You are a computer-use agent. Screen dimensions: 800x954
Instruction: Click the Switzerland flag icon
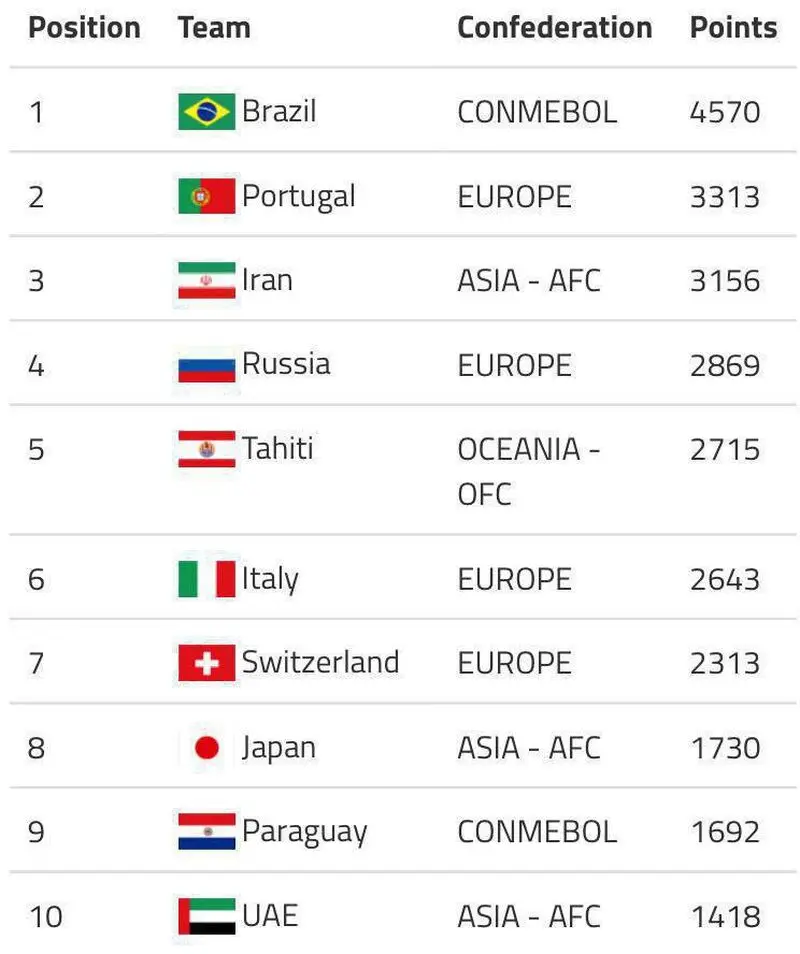pos(206,663)
